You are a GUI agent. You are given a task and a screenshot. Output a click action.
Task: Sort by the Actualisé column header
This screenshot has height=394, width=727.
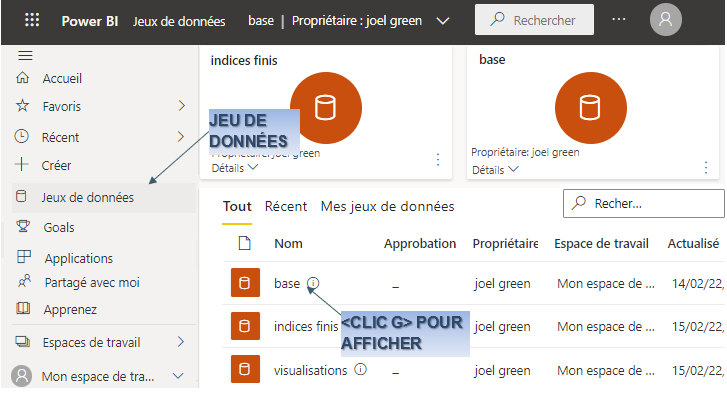point(693,244)
